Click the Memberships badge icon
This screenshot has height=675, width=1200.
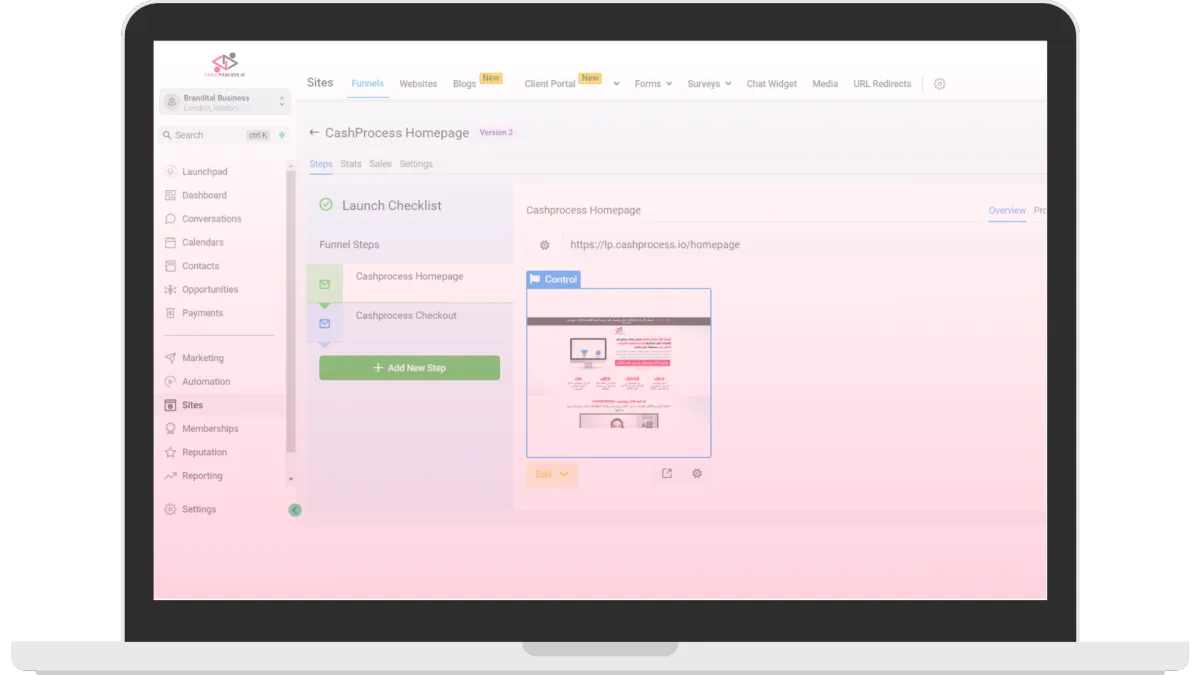coord(170,429)
